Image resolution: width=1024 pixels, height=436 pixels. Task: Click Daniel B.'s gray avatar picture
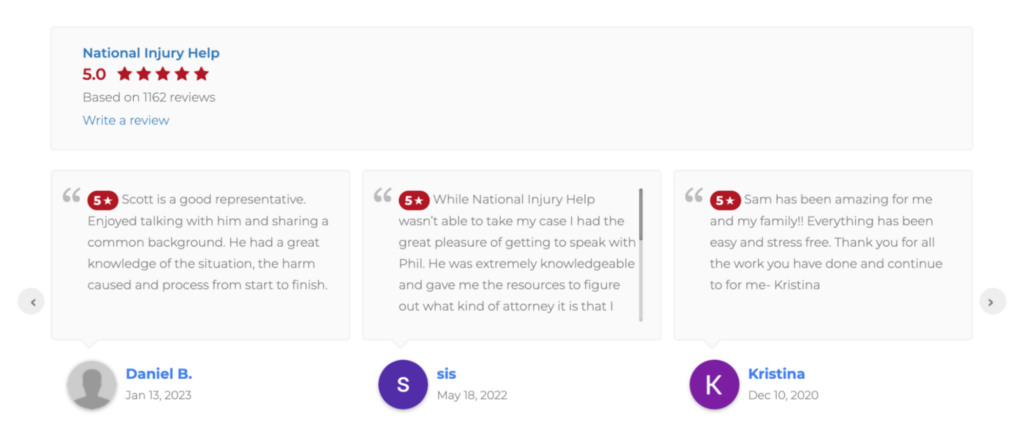point(92,384)
